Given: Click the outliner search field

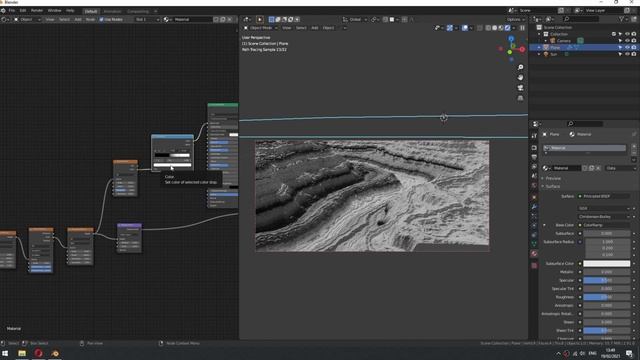Looking at the screenshot, I should (581, 19).
